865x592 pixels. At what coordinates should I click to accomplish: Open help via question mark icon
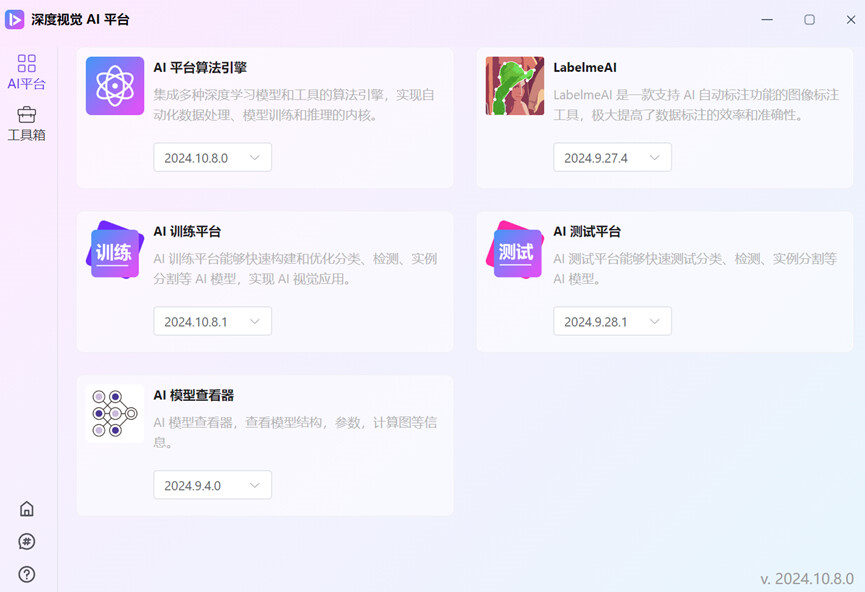click(26, 574)
